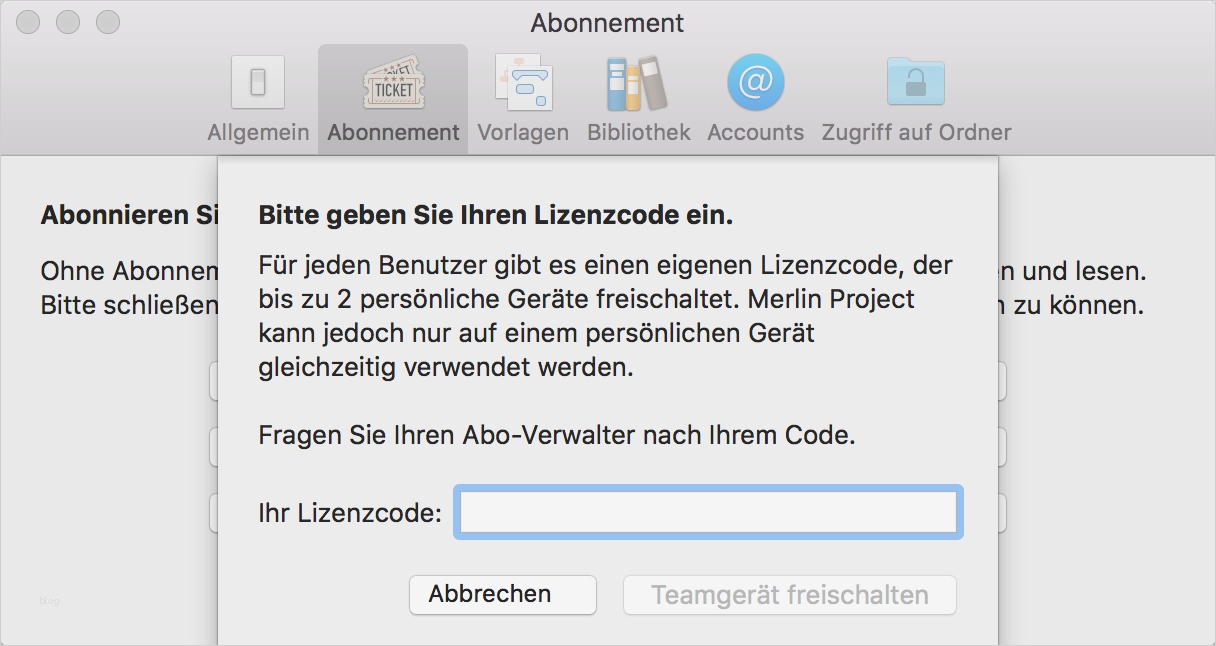
Task: Go to Bibliothek using its text label
Action: point(638,132)
